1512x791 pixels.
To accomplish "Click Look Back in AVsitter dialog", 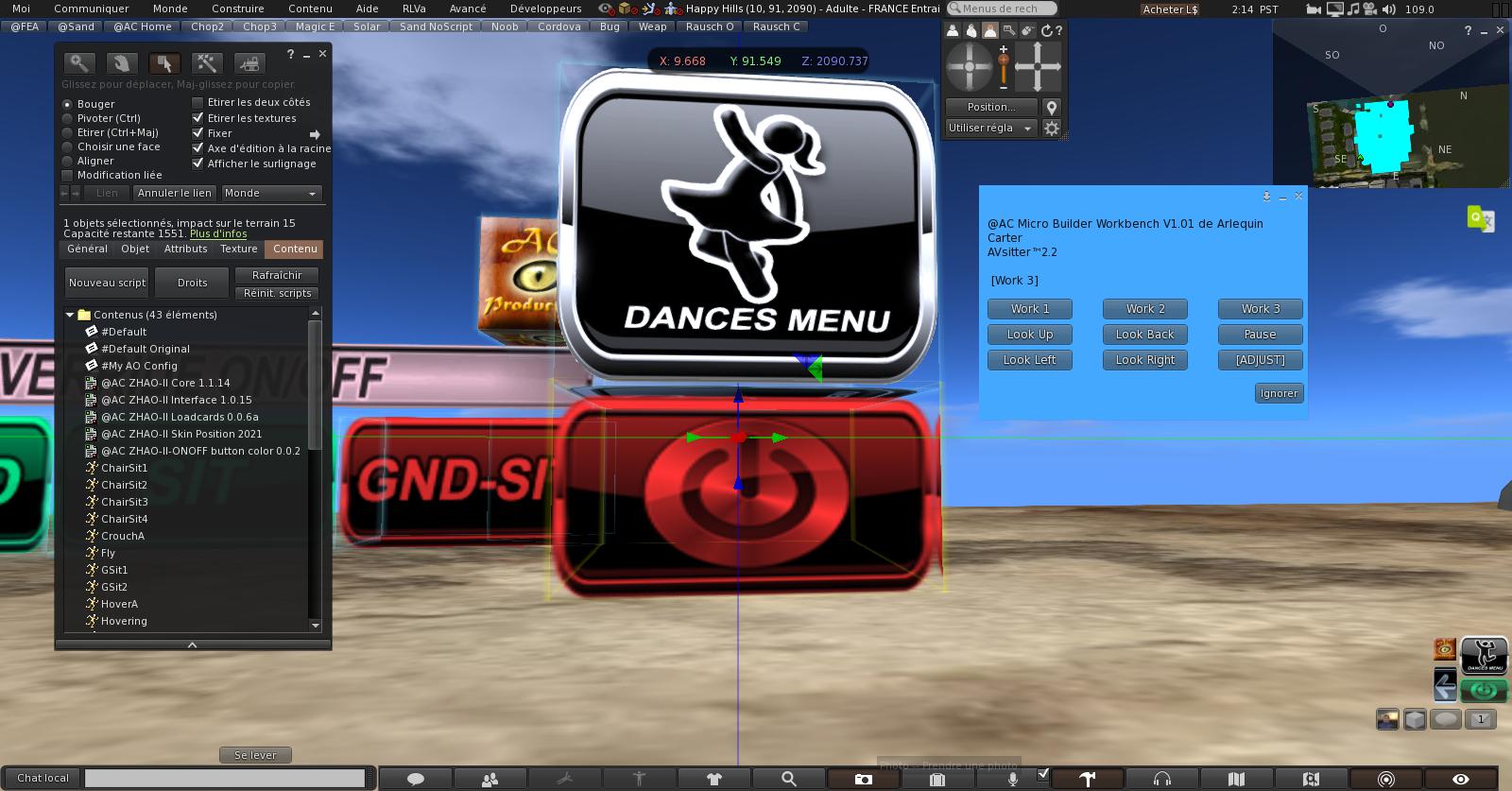I will click(1144, 335).
